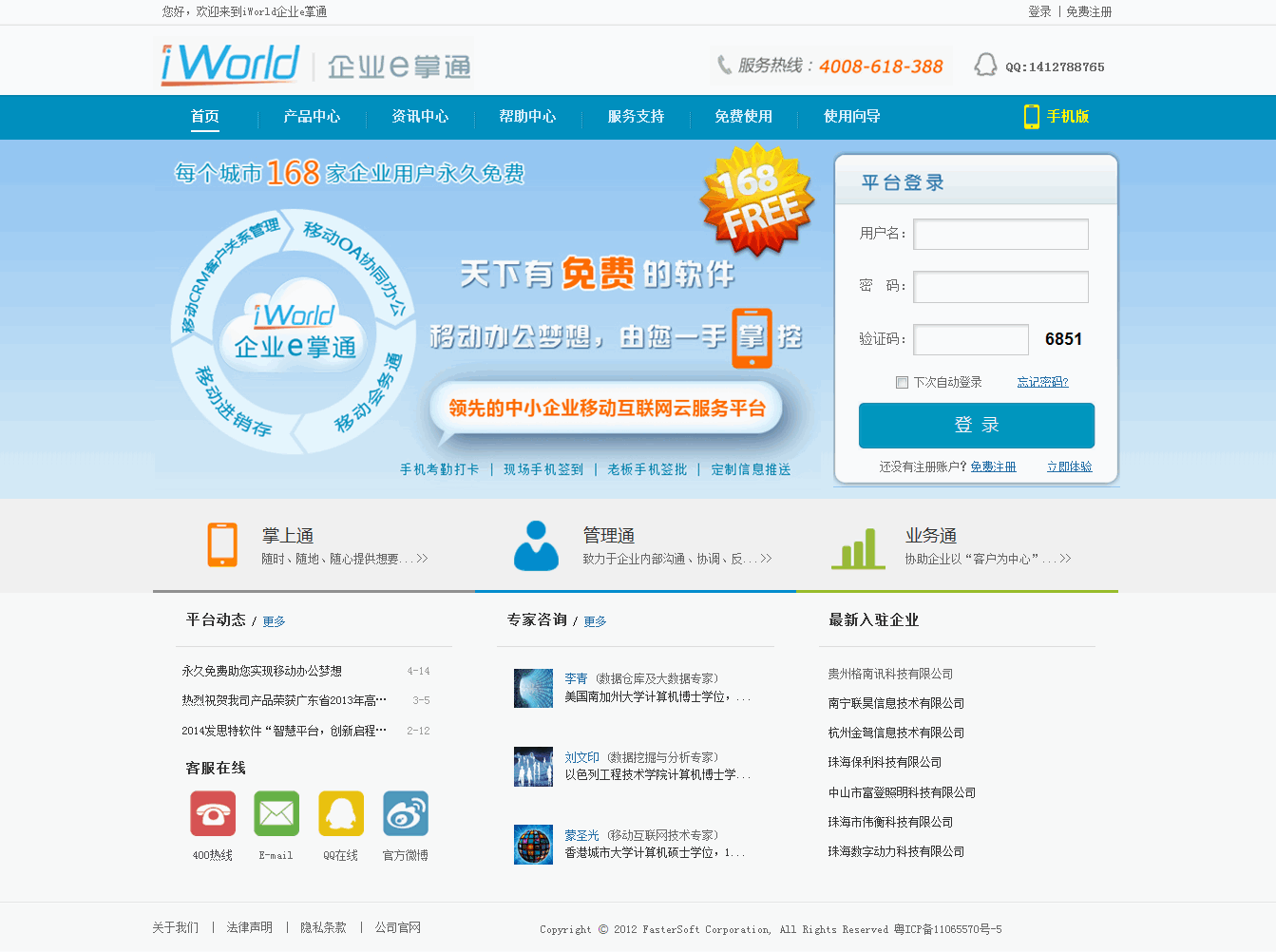The height and width of the screenshot is (952, 1276).
Task: Open 公司官网 footer link
Action: click(x=398, y=927)
